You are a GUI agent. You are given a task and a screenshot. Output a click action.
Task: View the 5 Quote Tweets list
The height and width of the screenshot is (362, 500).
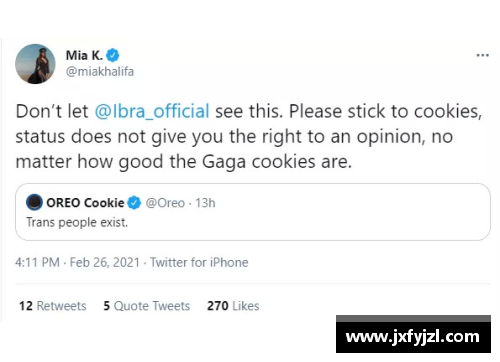147,306
